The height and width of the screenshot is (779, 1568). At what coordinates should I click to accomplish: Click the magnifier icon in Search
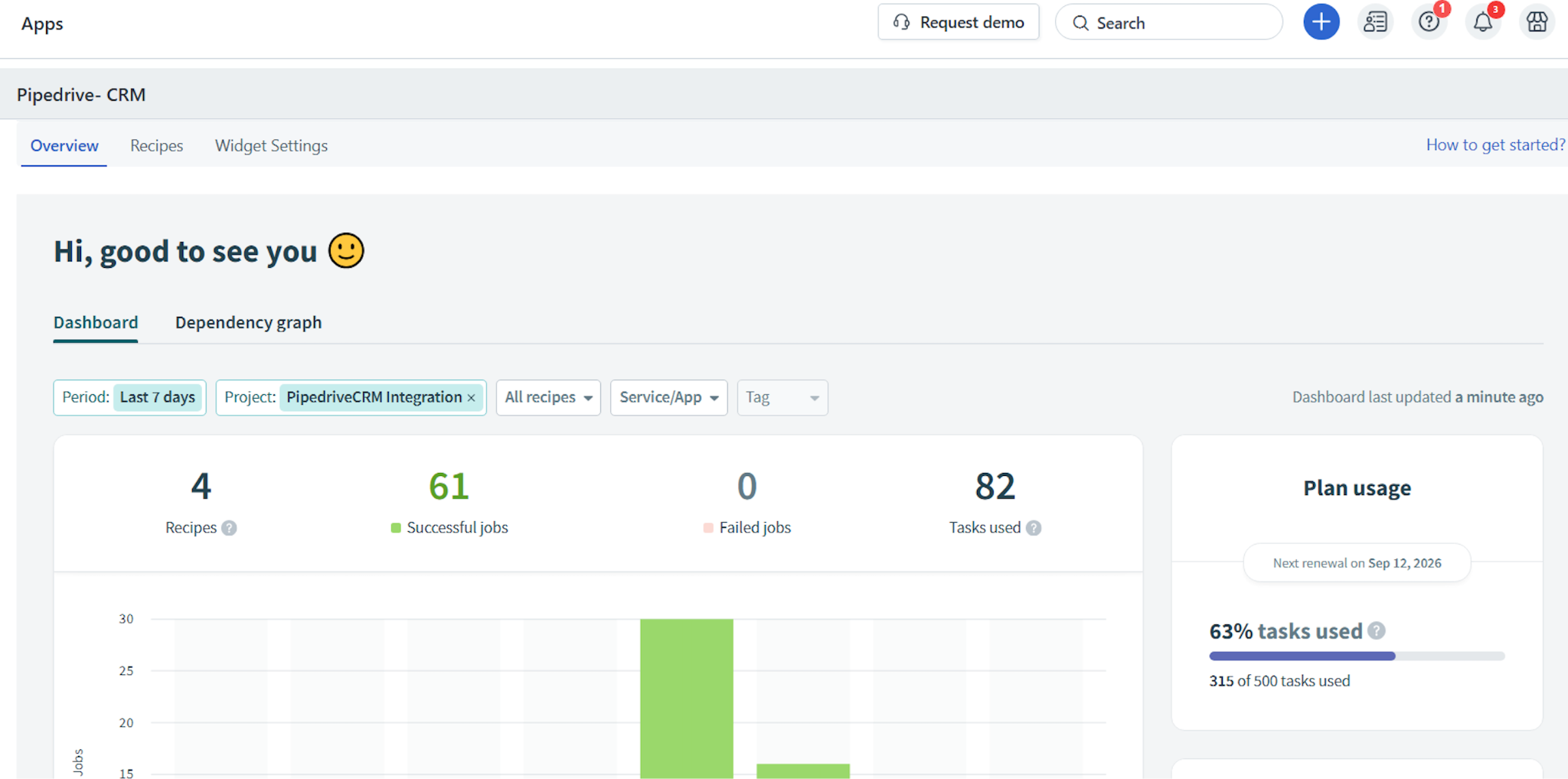click(1080, 23)
